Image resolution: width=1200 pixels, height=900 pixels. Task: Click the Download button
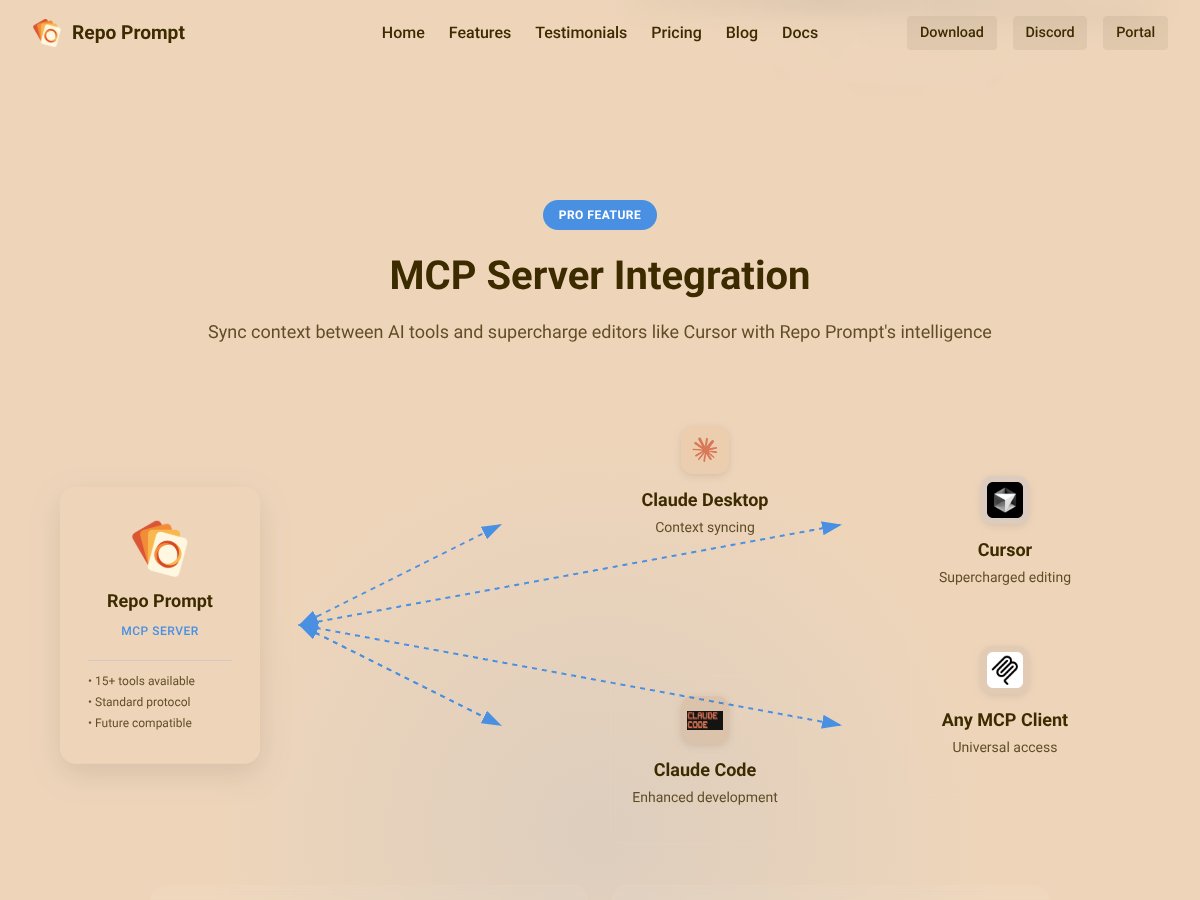click(951, 32)
